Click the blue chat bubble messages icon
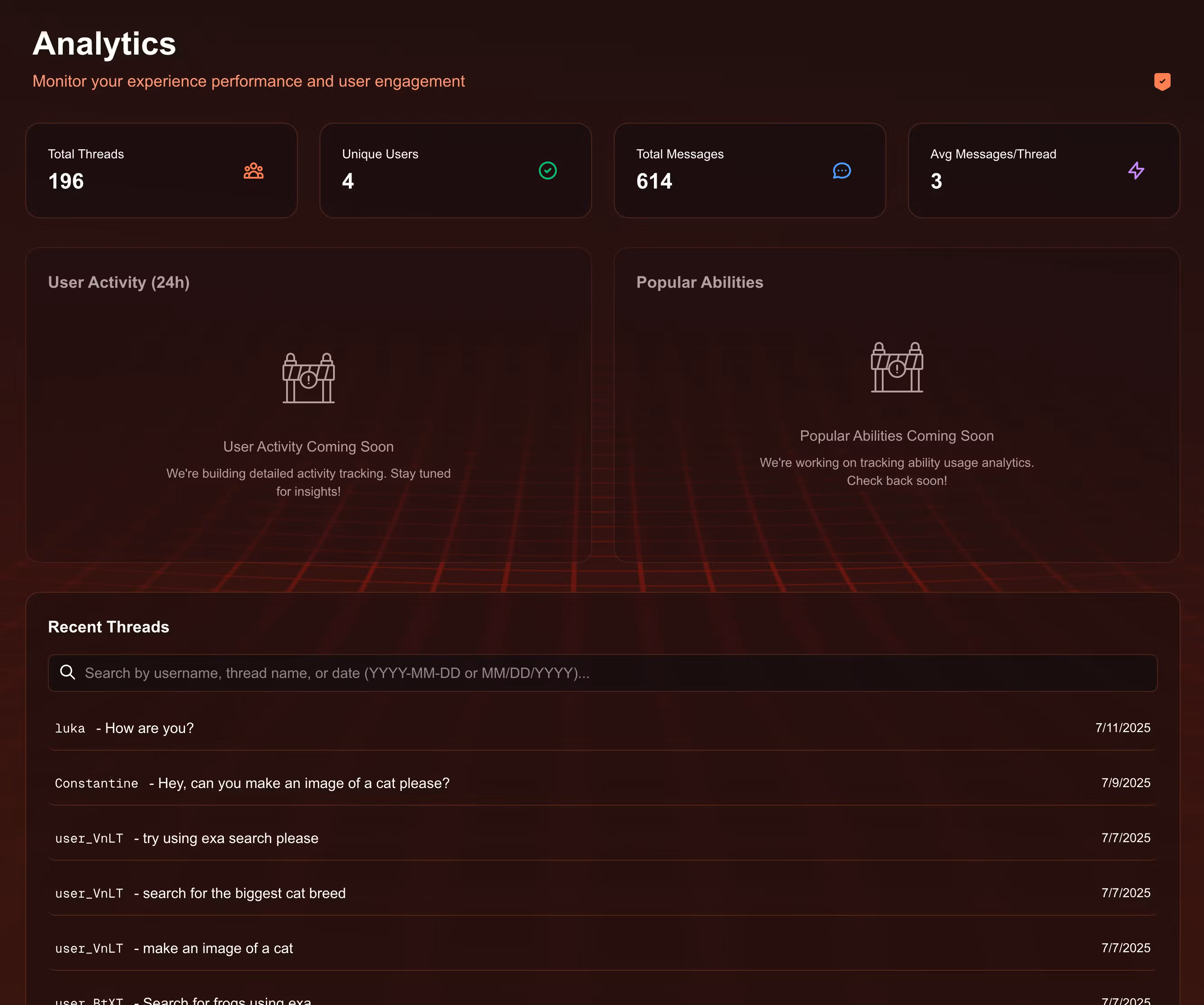1204x1005 pixels. [x=841, y=171]
